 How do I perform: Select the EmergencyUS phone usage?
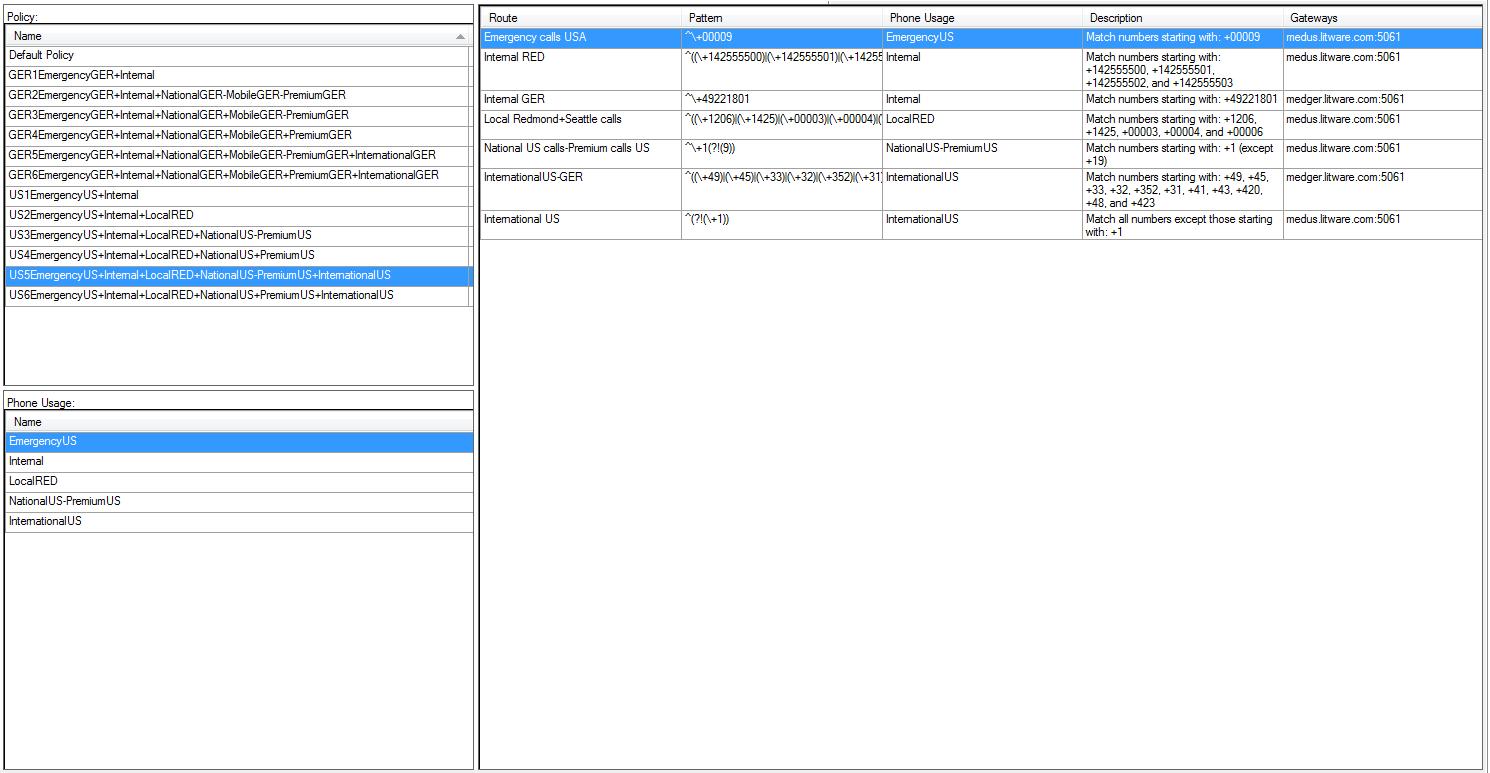point(239,442)
